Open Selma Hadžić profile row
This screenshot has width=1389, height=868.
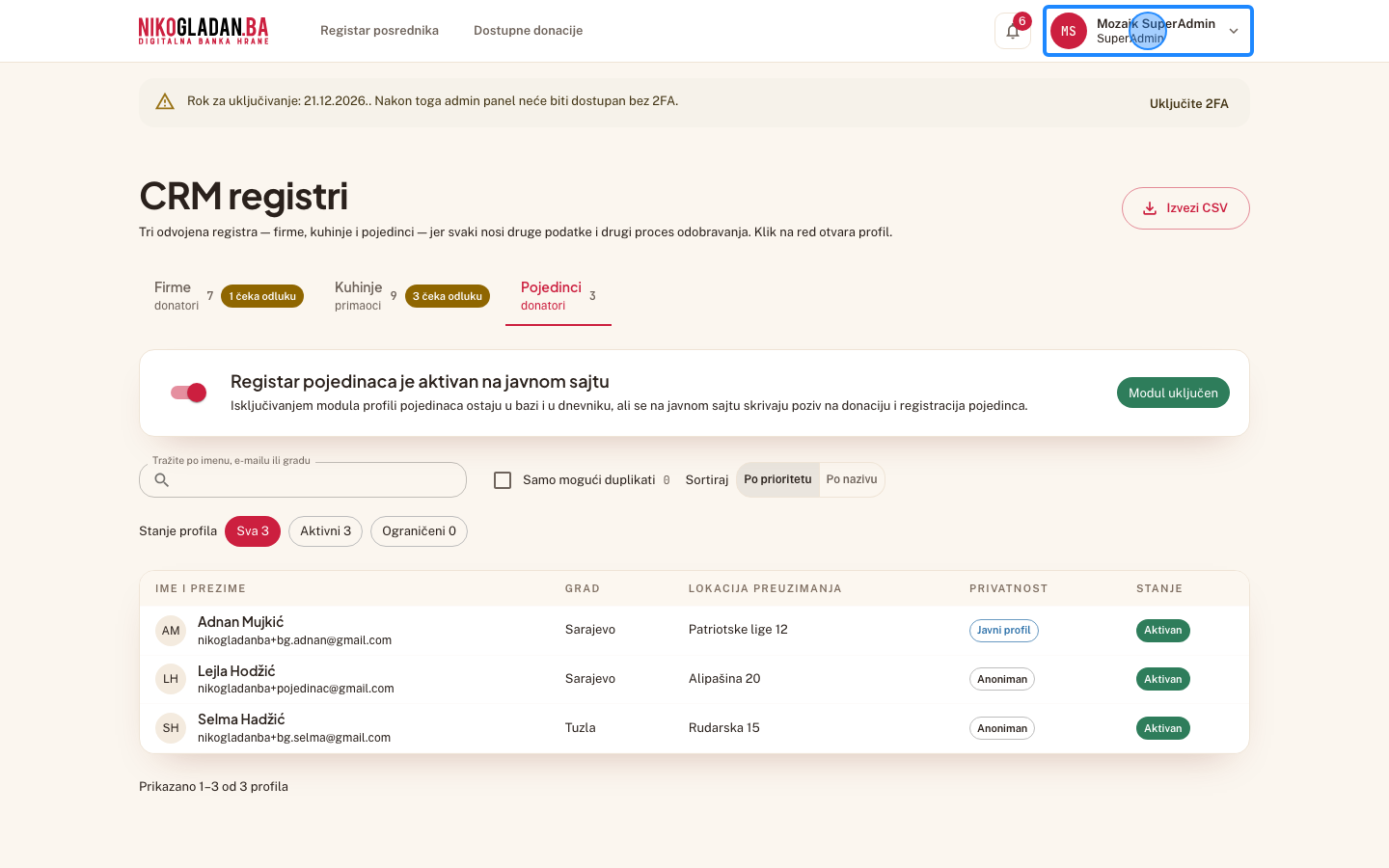click(694, 728)
